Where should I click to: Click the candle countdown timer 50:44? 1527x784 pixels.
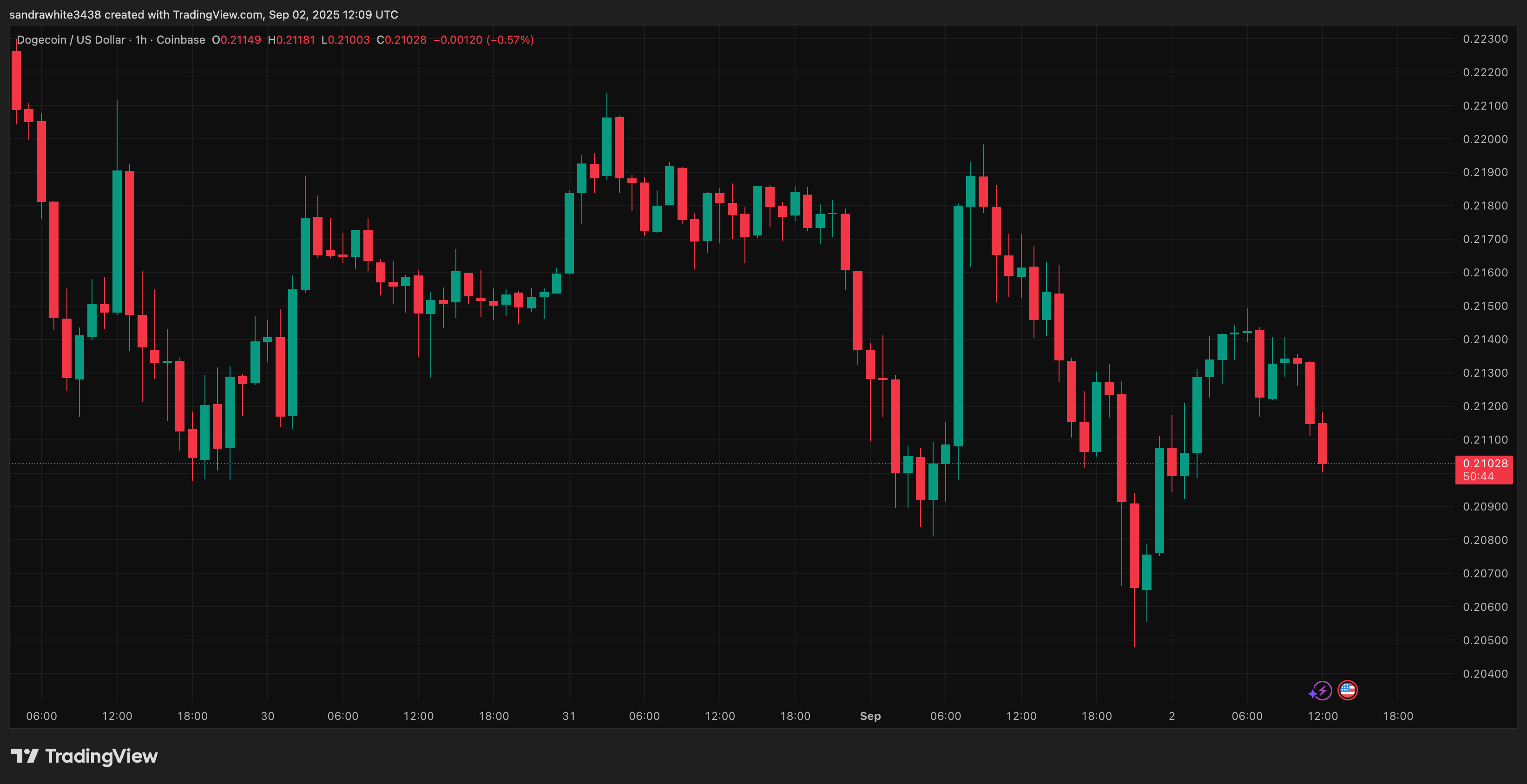[1478, 477]
